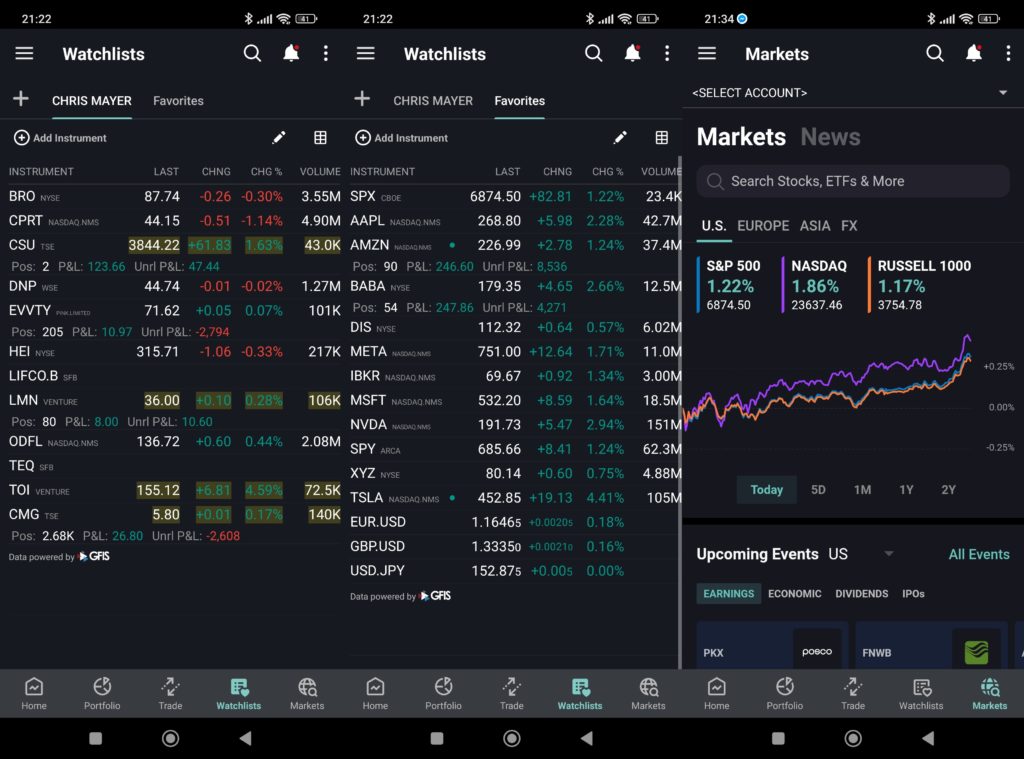
Task: Tap the pencil icon to edit CHRIS MAYER watchlist
Action: tap(279, 137)
